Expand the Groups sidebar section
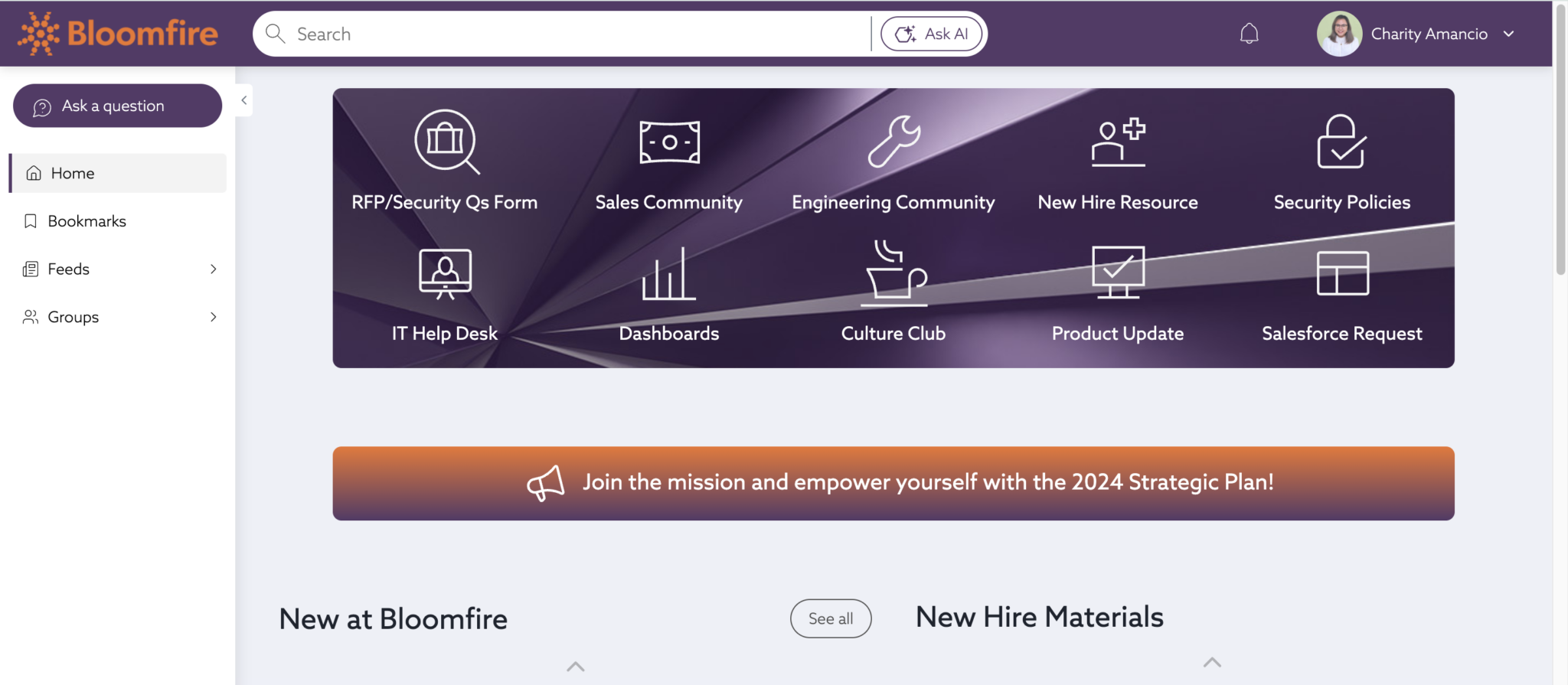 tap(213, 317)
